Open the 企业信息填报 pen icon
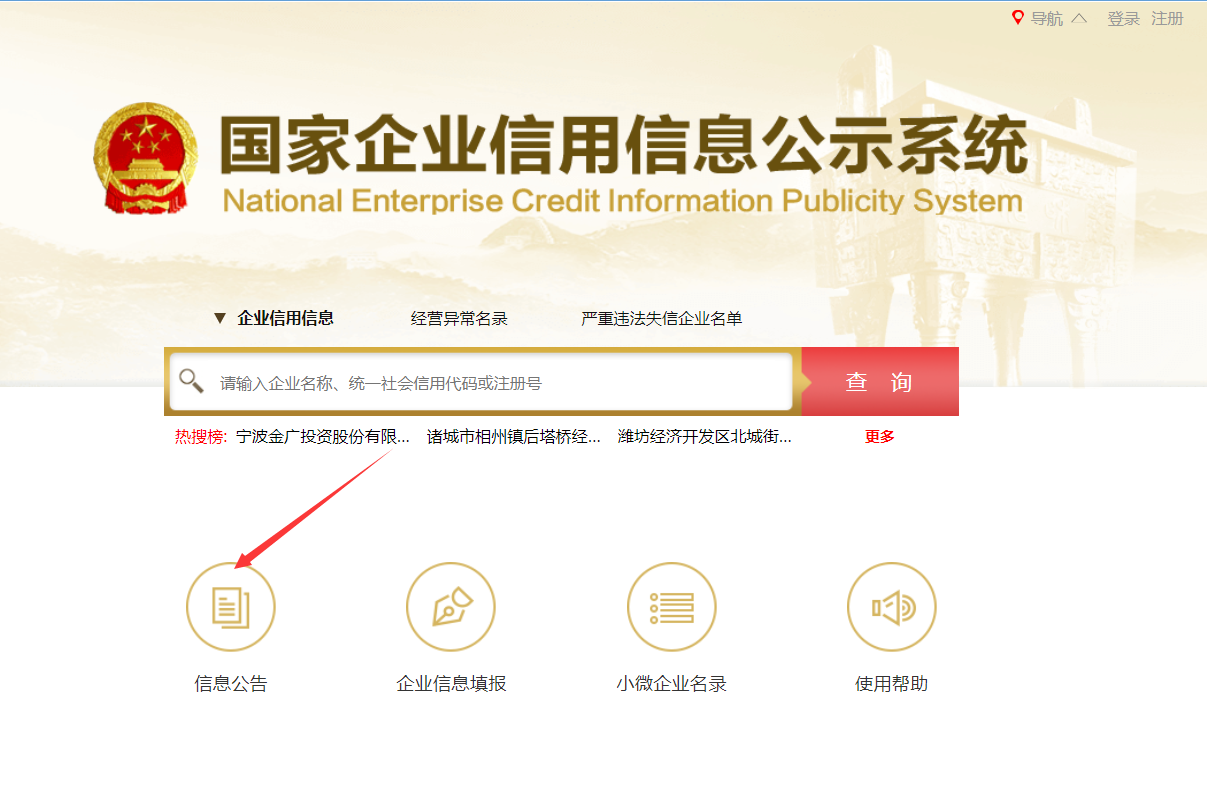1207x787 pixels. (451, 607)
